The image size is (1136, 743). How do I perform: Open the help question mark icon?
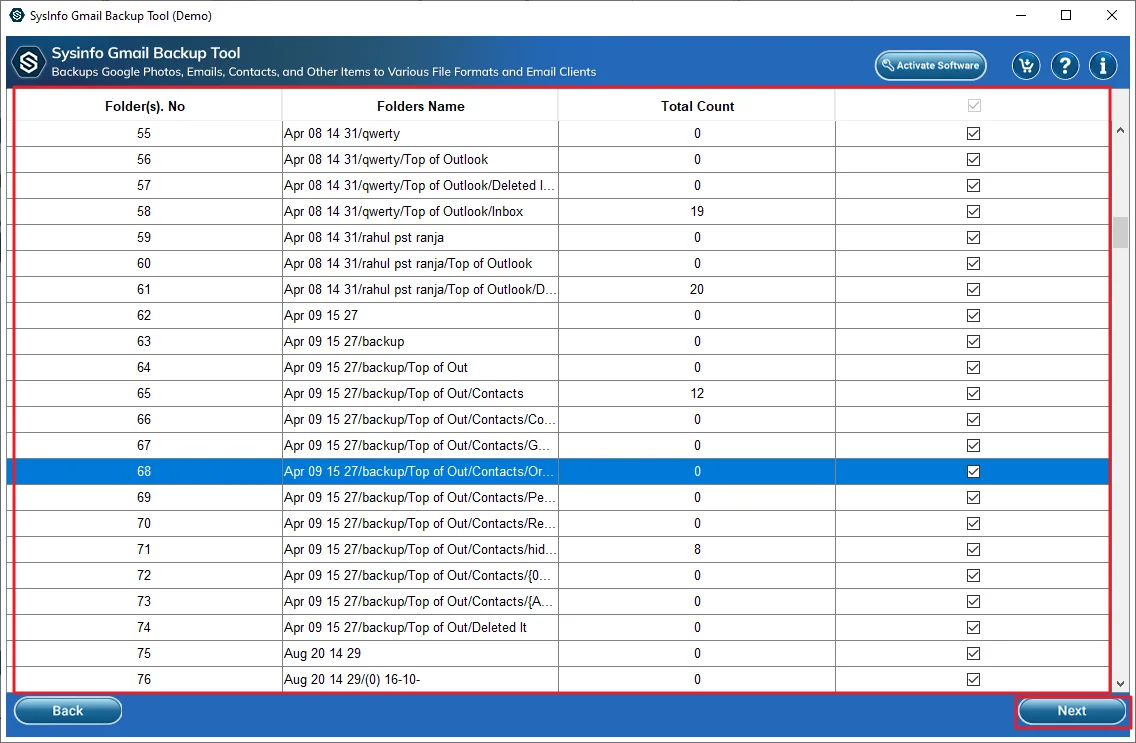coord(1065,66)
